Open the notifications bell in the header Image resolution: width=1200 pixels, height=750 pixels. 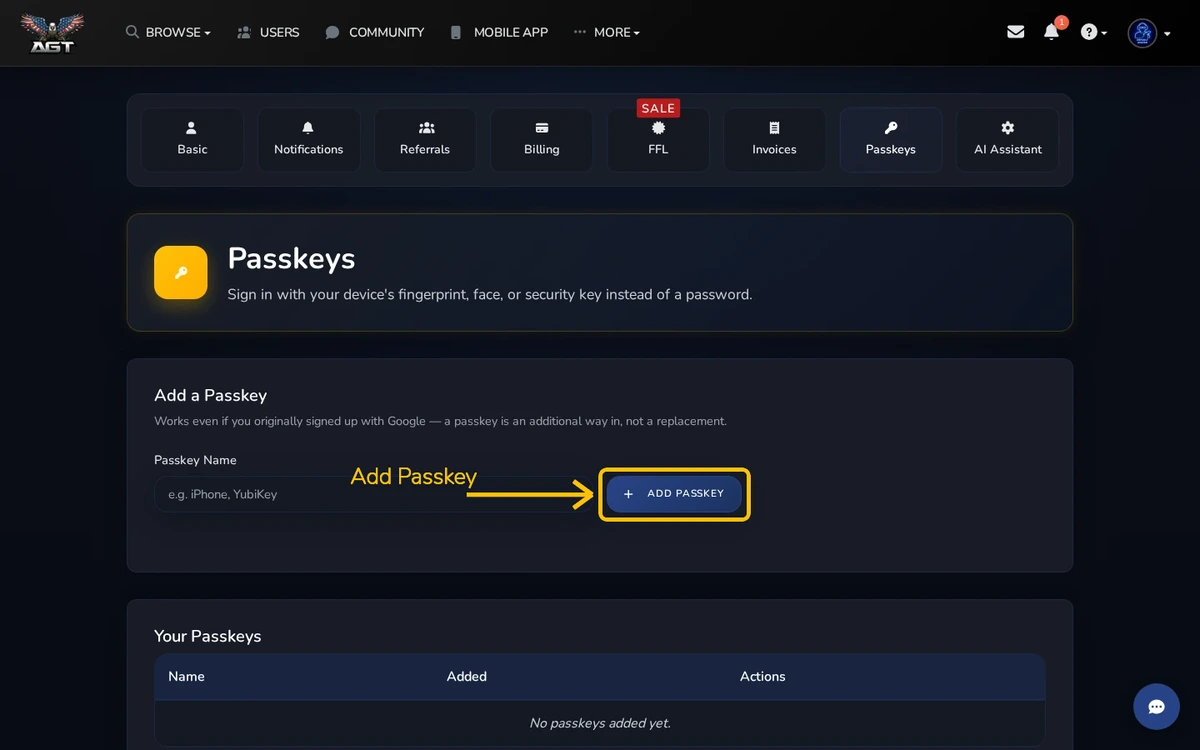tap(1051, 32)
